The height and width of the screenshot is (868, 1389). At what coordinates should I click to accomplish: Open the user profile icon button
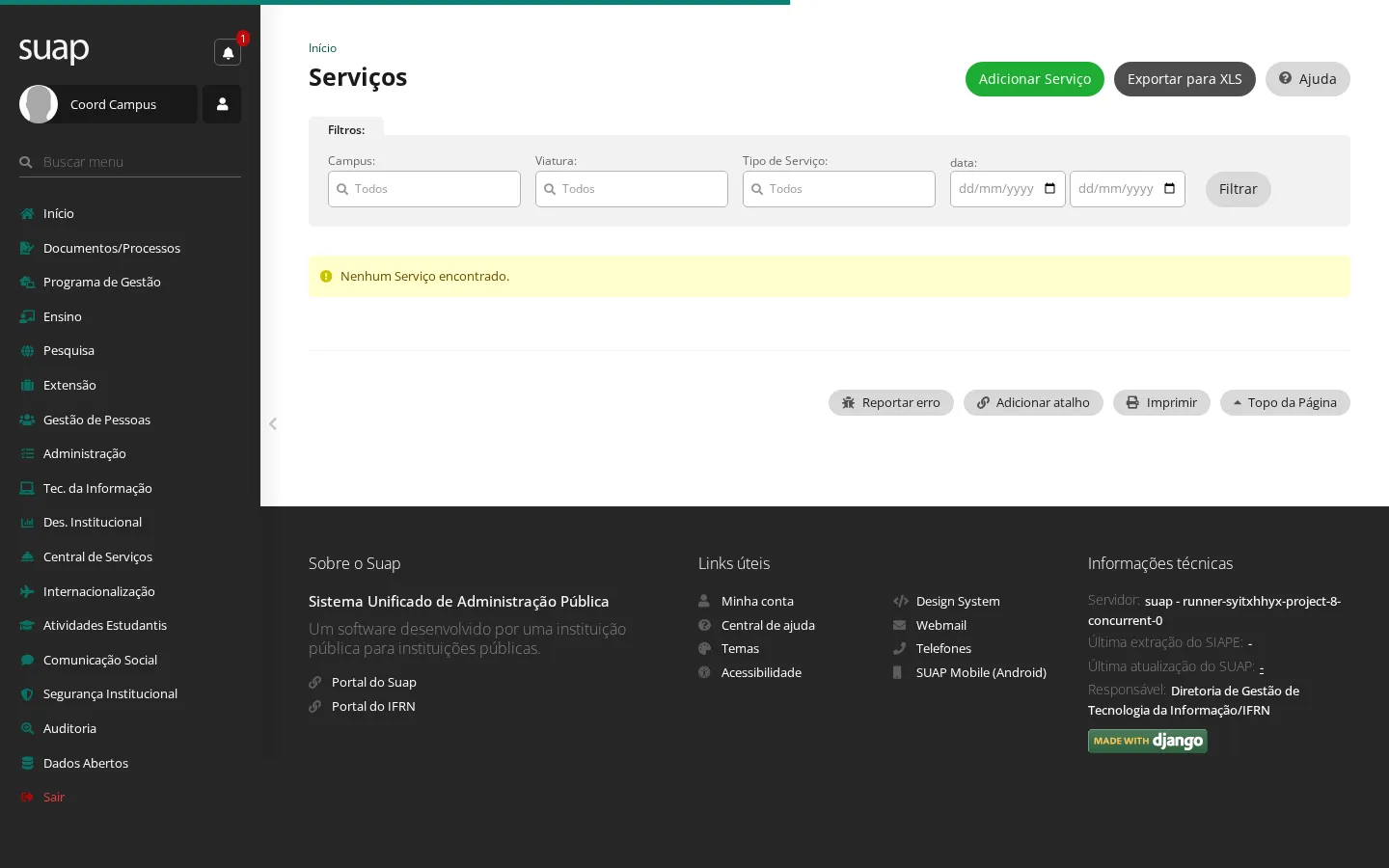point(222,104)
